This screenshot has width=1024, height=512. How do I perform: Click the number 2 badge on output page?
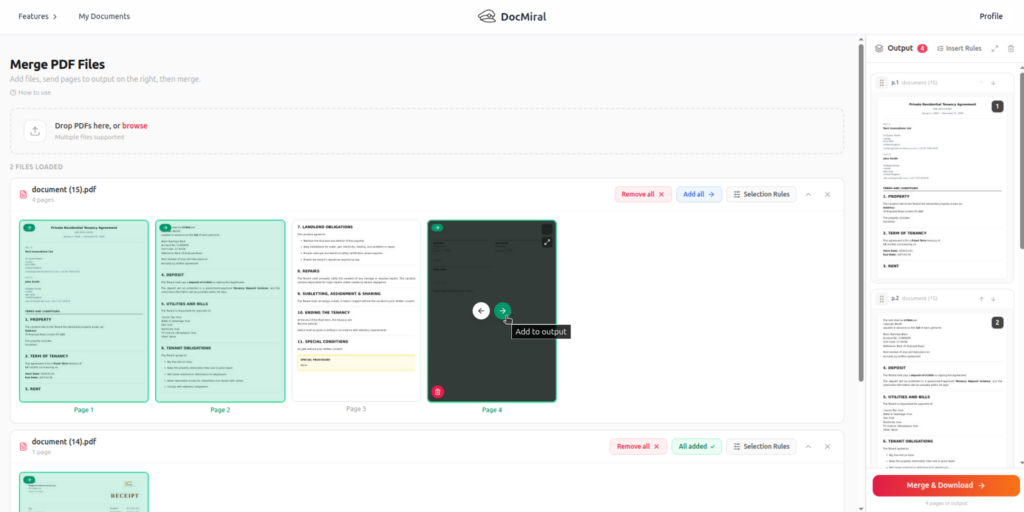click(x=997, y=323)
